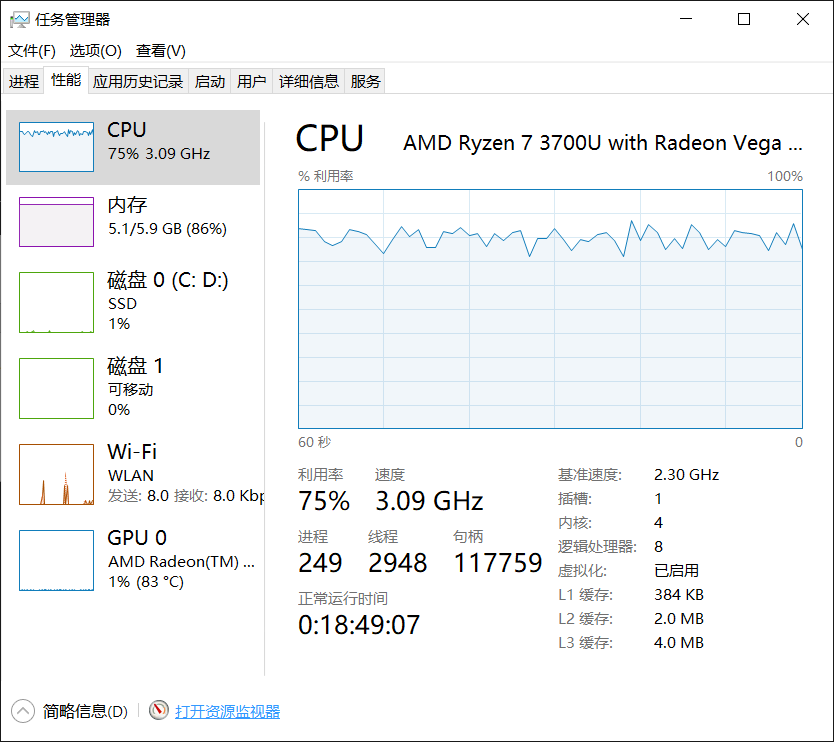Screen dimensions: 834x742
Task: Switch to the 用户 tab
Action: (252, 82)
